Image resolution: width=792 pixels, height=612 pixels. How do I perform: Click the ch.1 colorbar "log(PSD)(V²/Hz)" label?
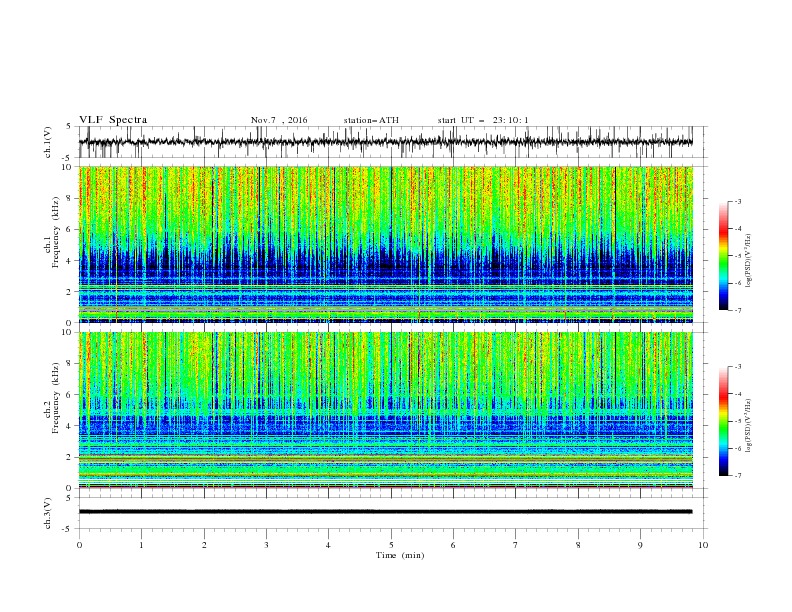749,261
